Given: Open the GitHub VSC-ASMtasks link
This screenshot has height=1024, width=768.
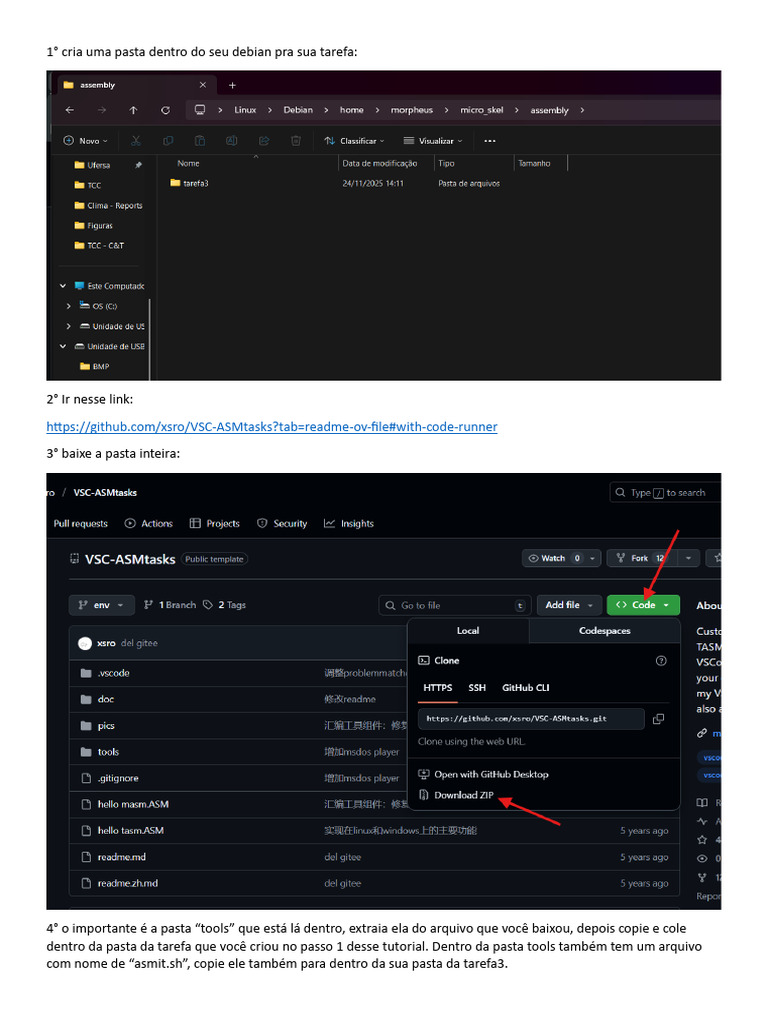Looking at the screenshot, I should [x=272, y=426].
